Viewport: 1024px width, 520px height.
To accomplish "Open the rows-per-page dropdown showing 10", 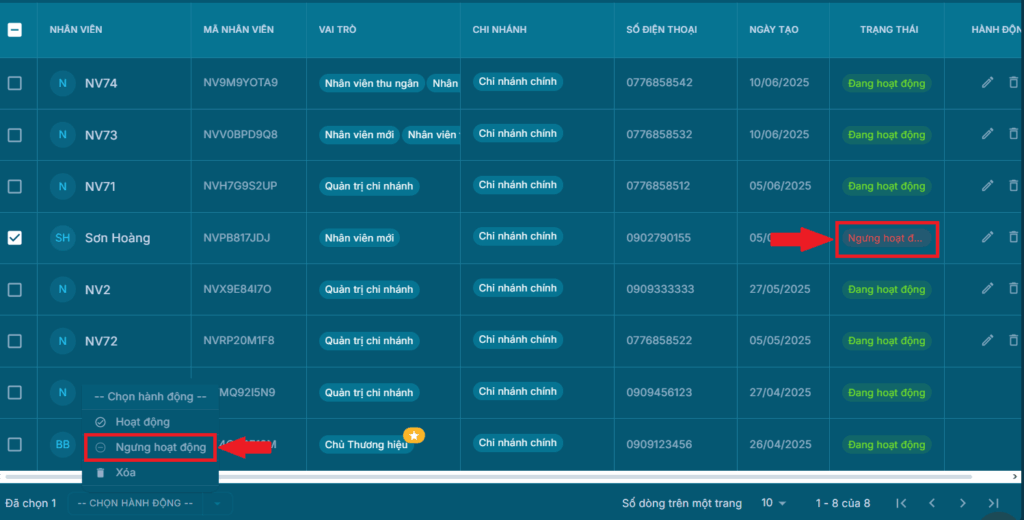I will tap(773, 503).
